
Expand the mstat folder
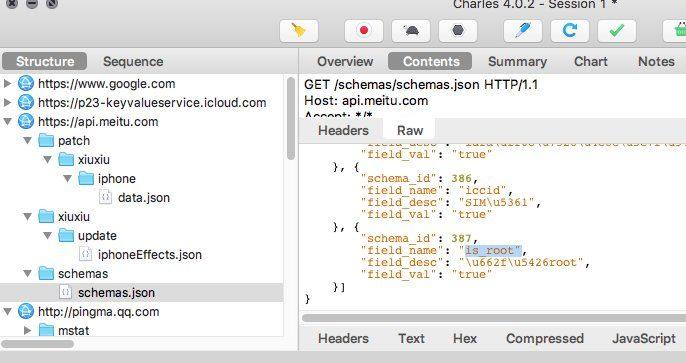(27, 330)
